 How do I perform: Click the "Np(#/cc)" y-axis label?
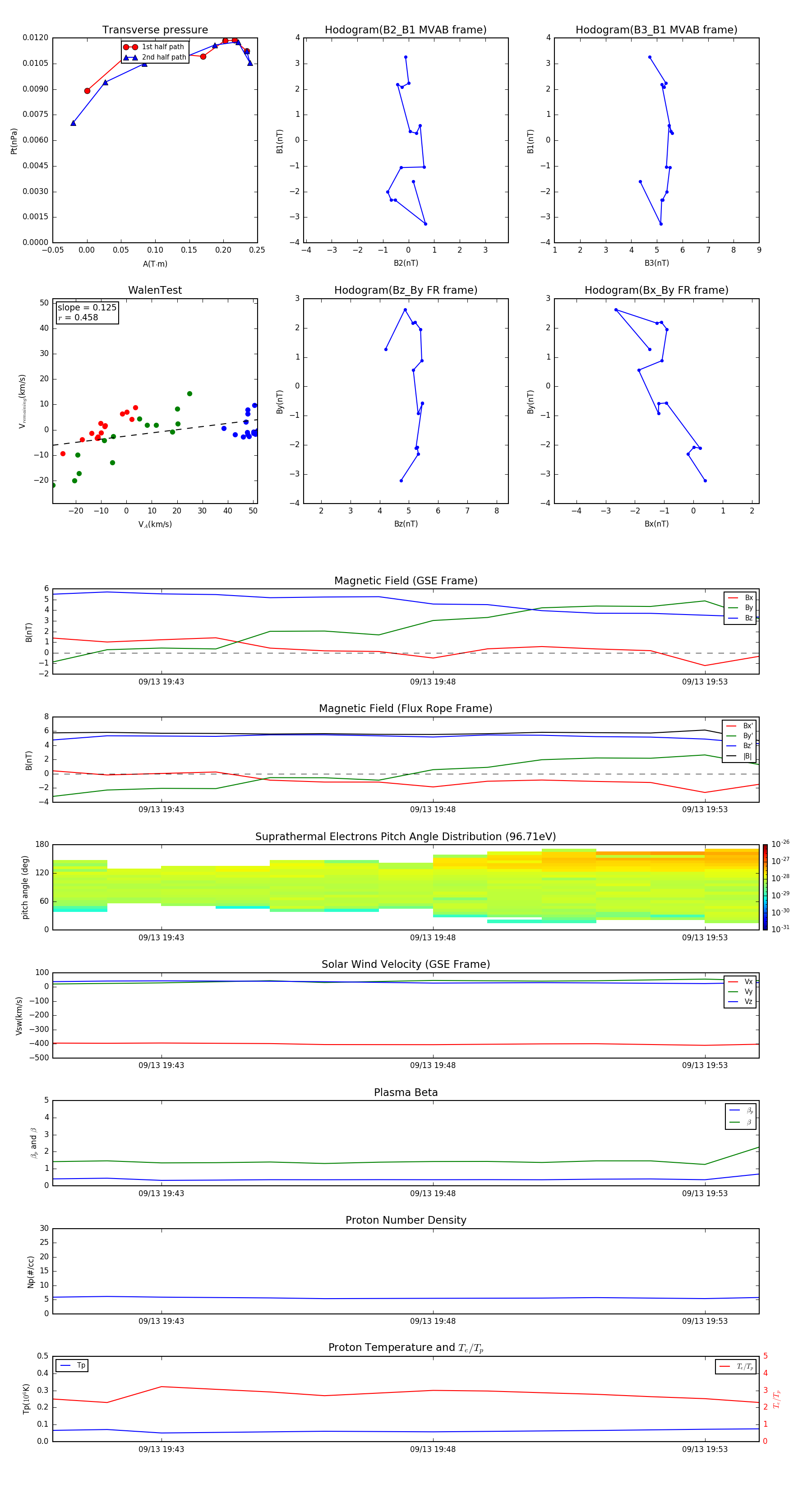click(x=31, y=1272)
